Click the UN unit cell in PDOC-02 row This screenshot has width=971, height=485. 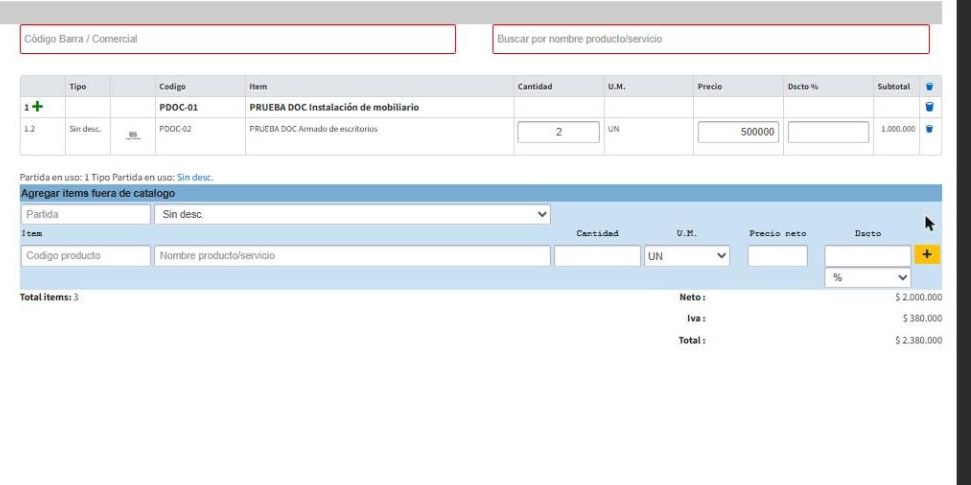614,129
